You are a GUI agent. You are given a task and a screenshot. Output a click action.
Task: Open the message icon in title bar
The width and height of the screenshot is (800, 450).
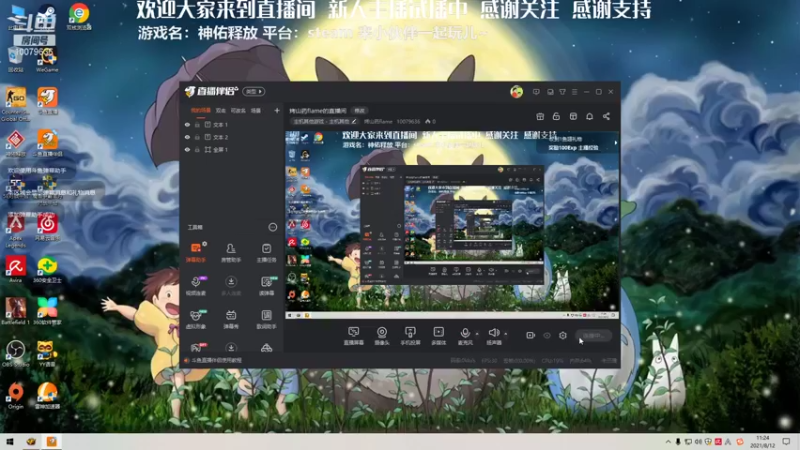(536, 92)
